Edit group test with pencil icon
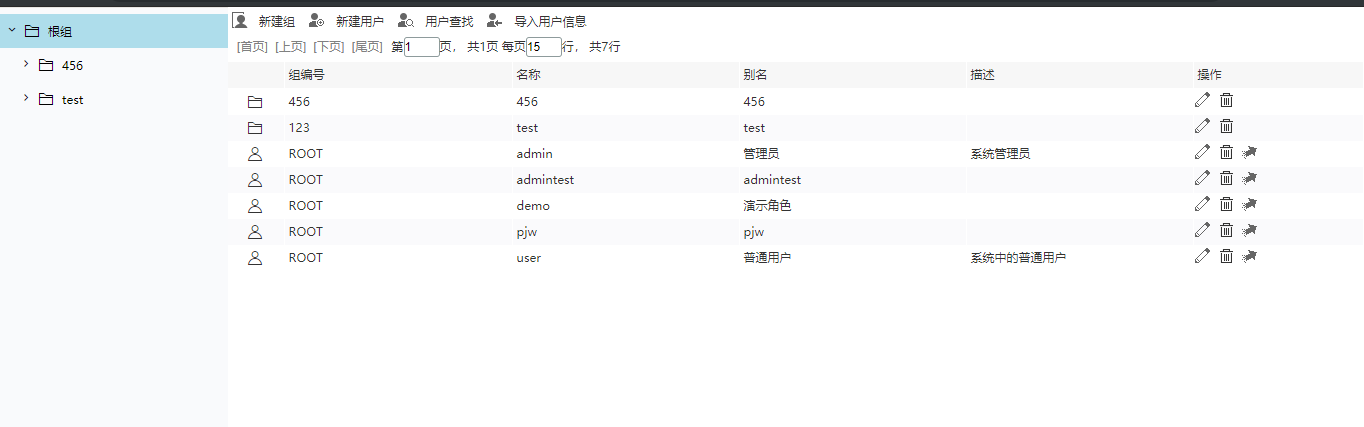Viewport: 1364px width, 427px height. pos(1202,126)
